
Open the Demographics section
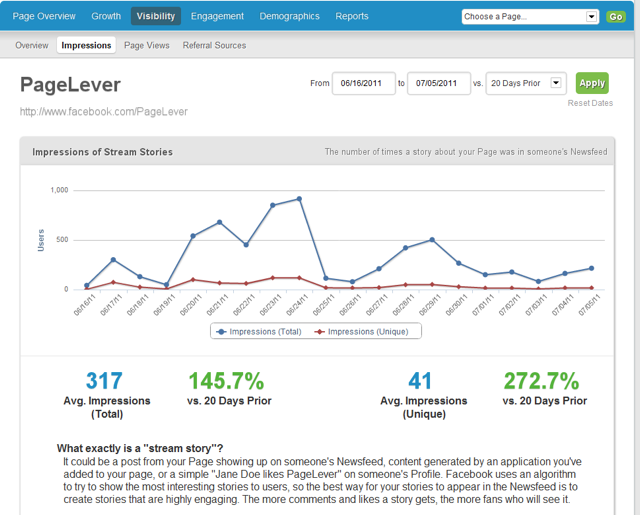point(289,16)
